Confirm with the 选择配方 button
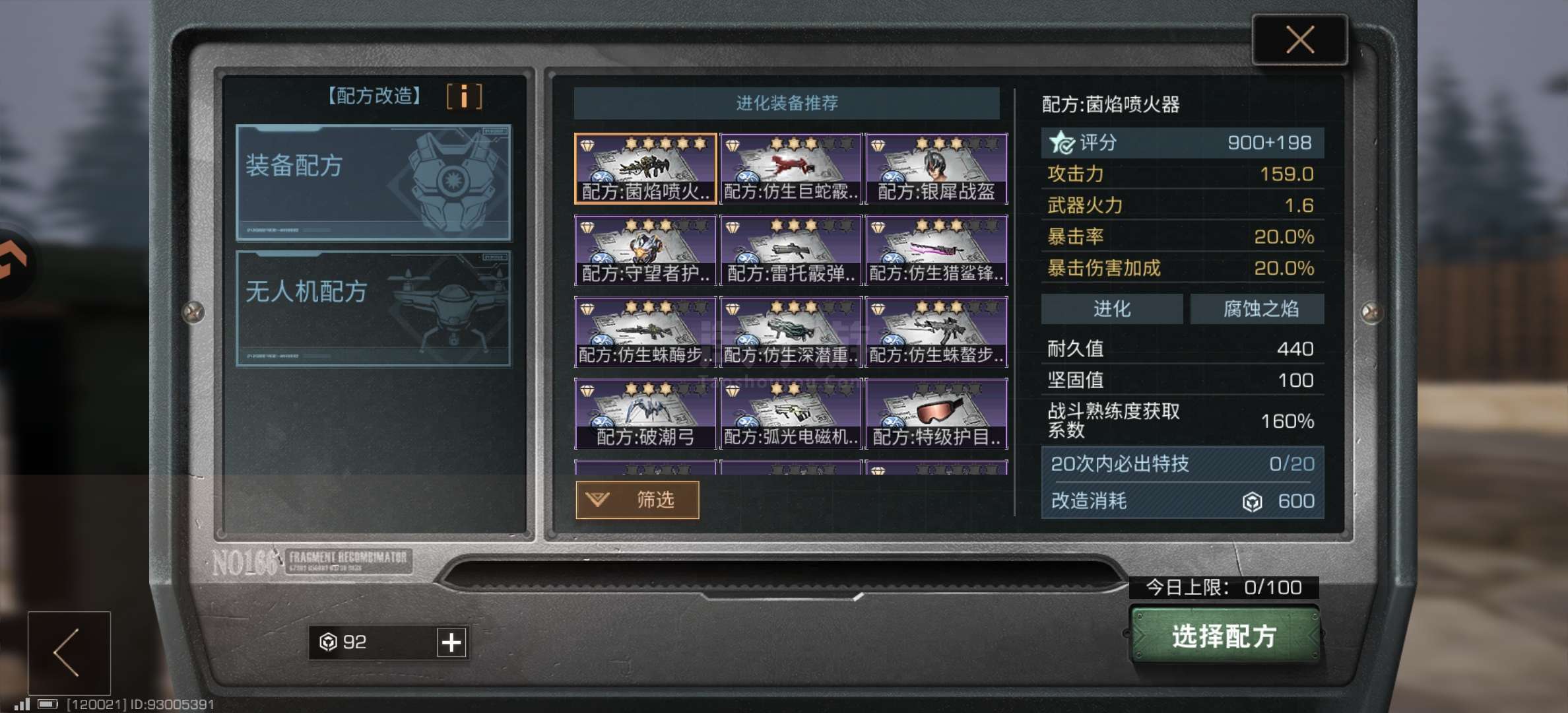 pos(1225,636)
